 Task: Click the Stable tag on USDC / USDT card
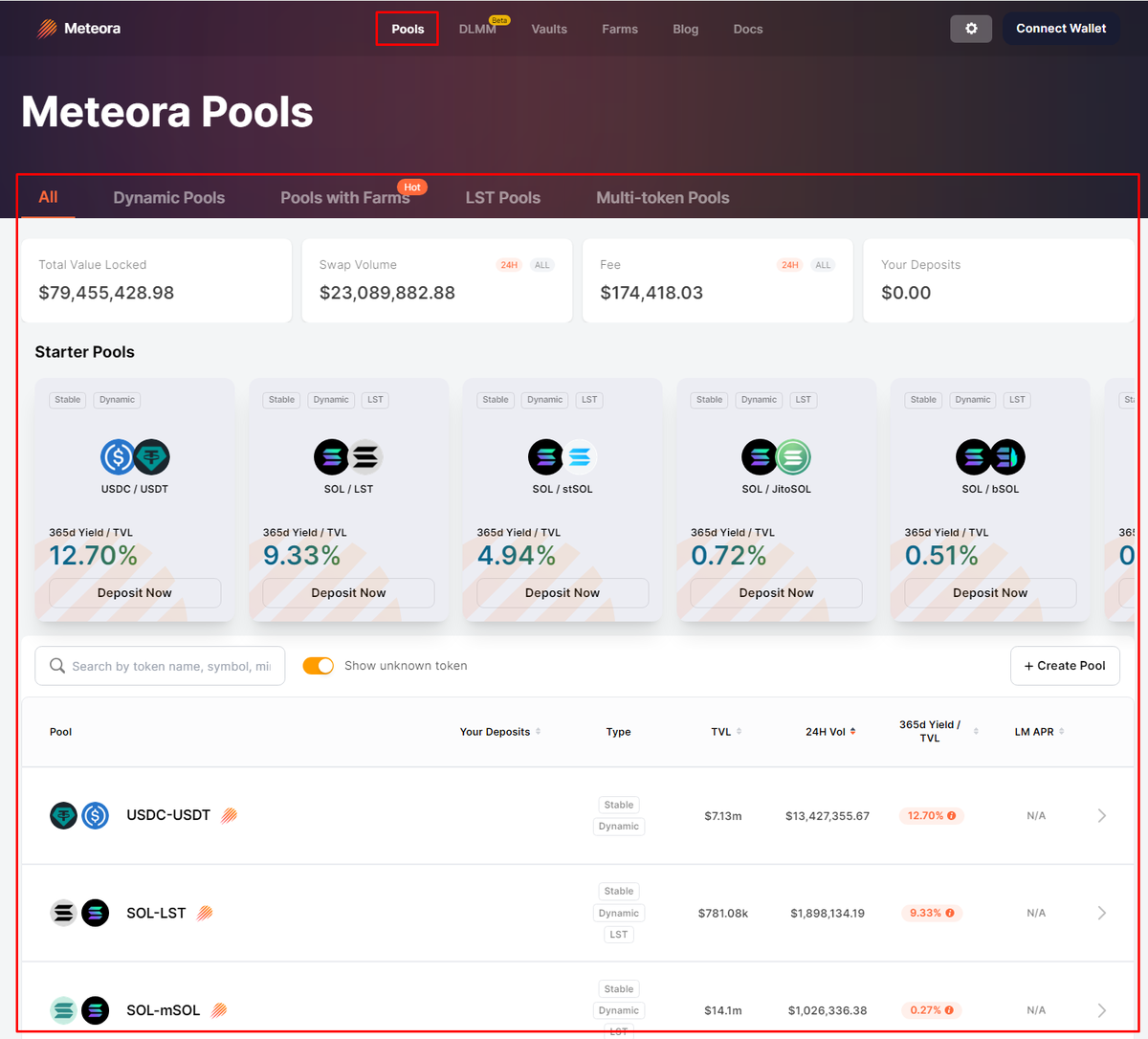pos(68,400)
